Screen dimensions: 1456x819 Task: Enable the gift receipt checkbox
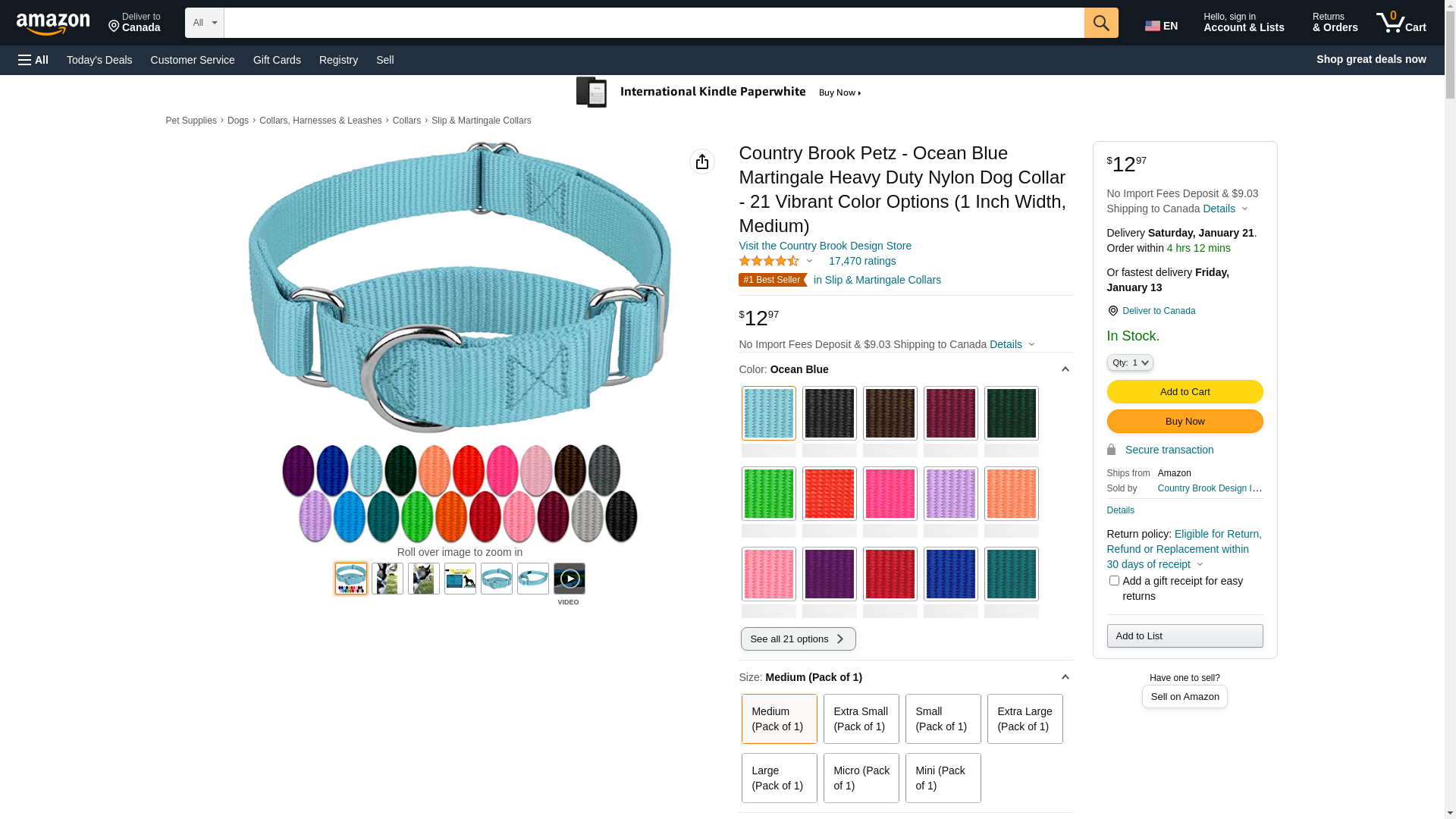(x=1114, y=581)
